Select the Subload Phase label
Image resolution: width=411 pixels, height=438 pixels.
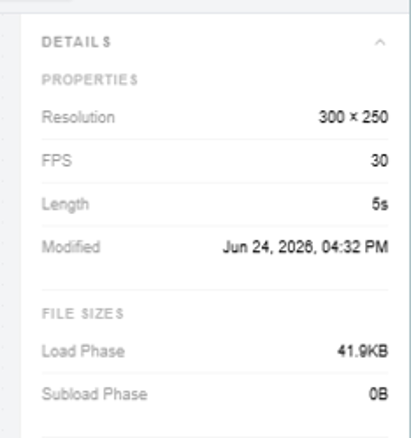(95, 394)
